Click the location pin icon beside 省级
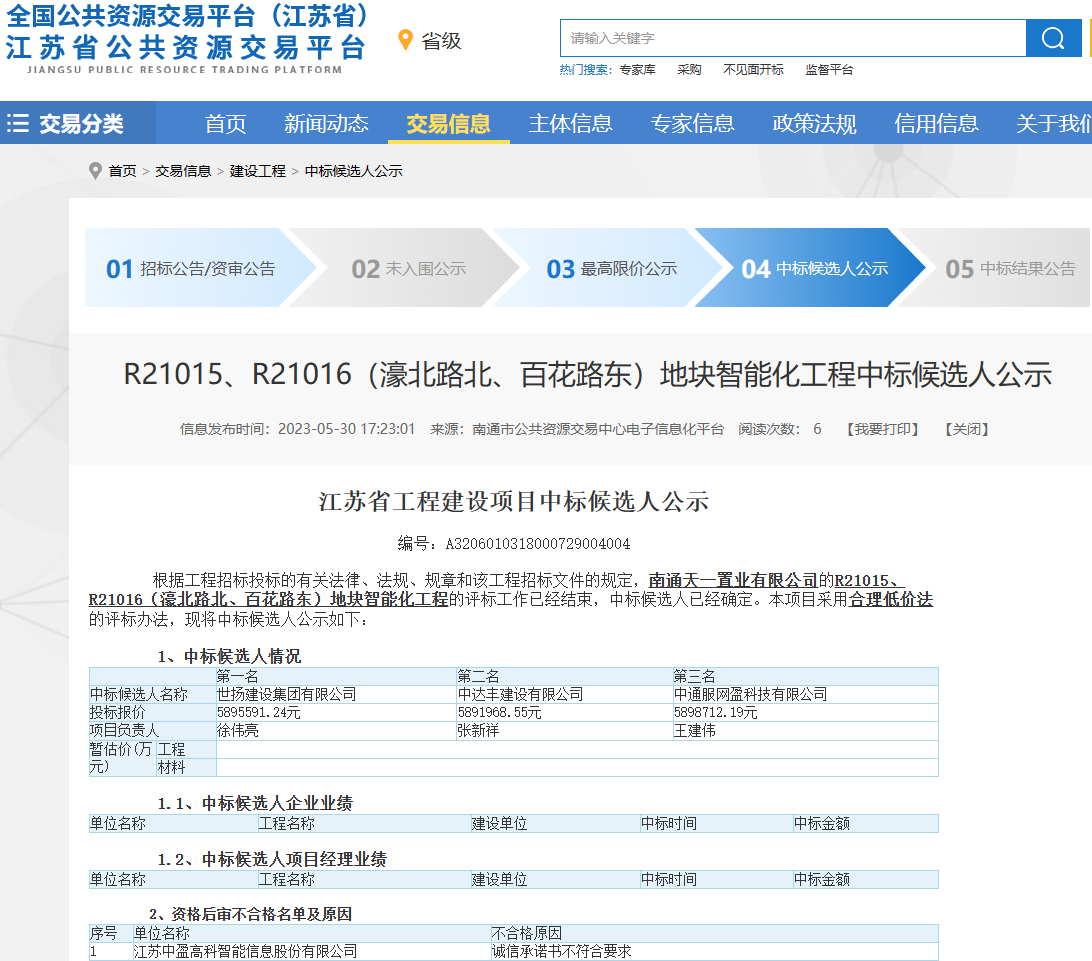 click(404, 40)
